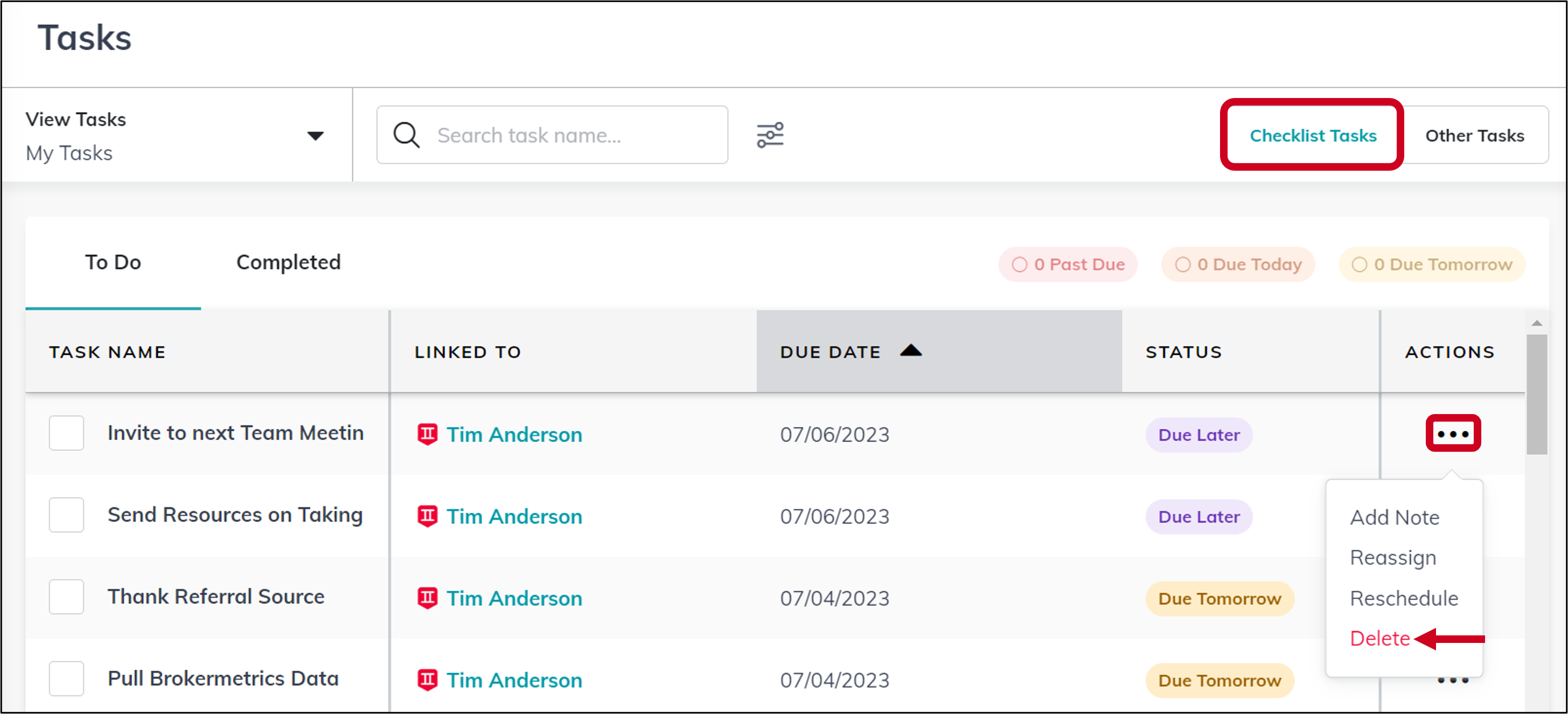Image resolution: width=1568 pixels, height=714 pixels.
Task: Click the search magnifier icon
Action: click(406, 135)
